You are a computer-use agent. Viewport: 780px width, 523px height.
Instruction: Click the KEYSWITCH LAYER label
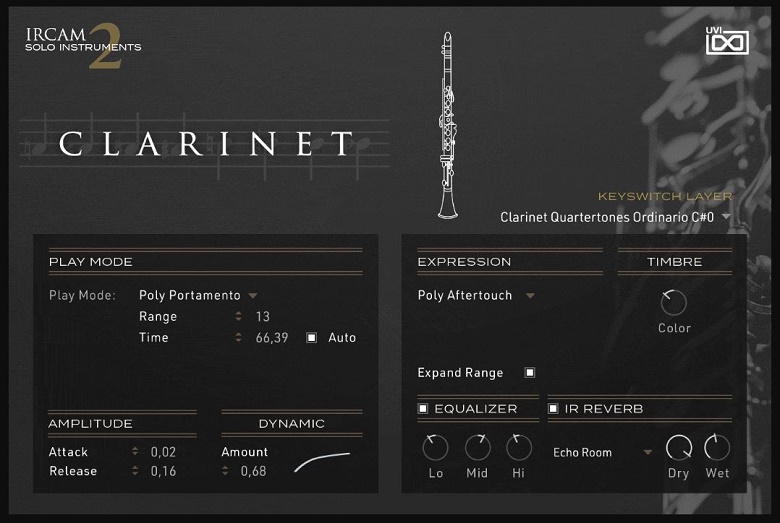665,197
